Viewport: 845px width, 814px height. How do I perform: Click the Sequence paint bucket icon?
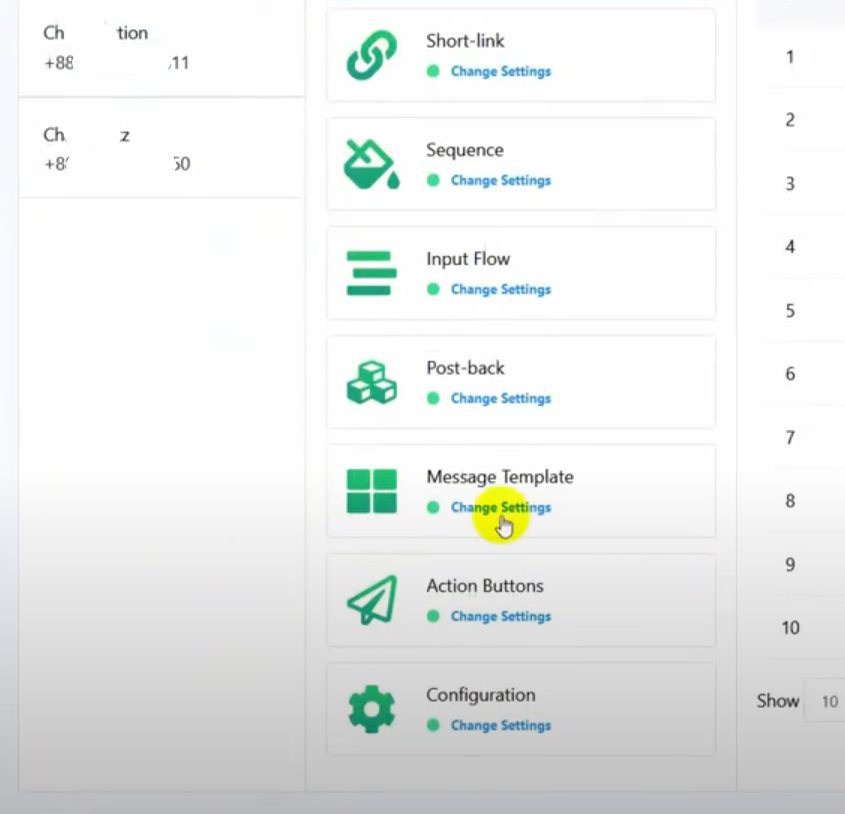coord(371,164)
